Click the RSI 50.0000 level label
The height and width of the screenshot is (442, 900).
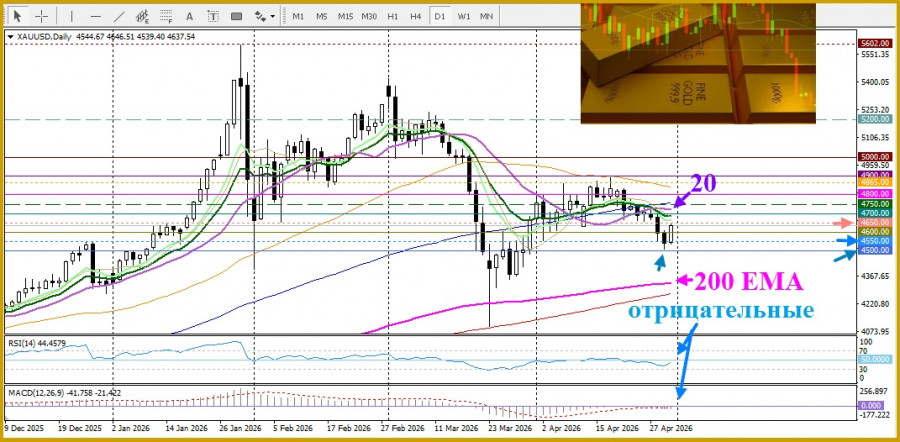click(875, 360)
